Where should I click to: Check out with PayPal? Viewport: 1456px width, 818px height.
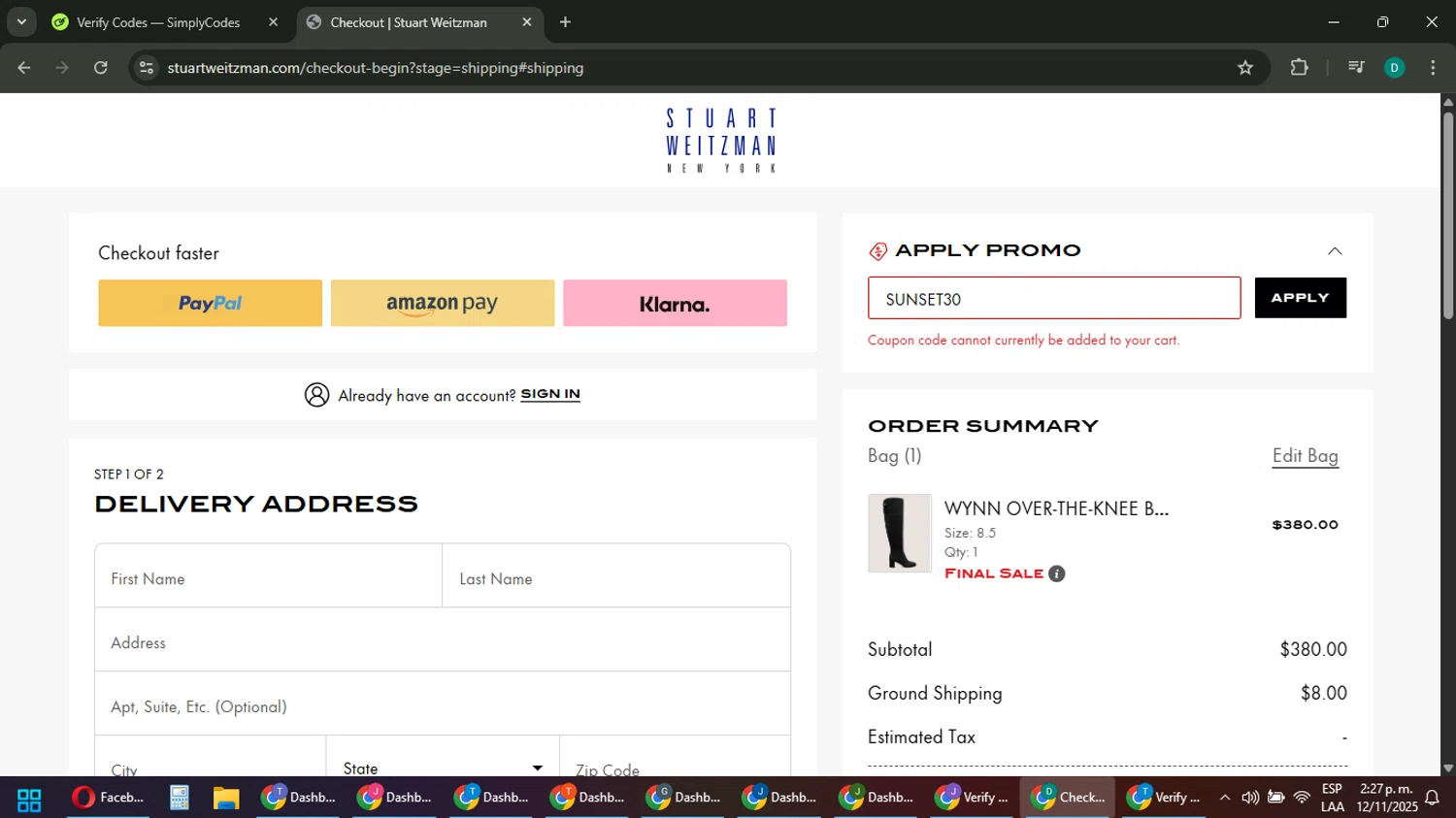[210, 303]
